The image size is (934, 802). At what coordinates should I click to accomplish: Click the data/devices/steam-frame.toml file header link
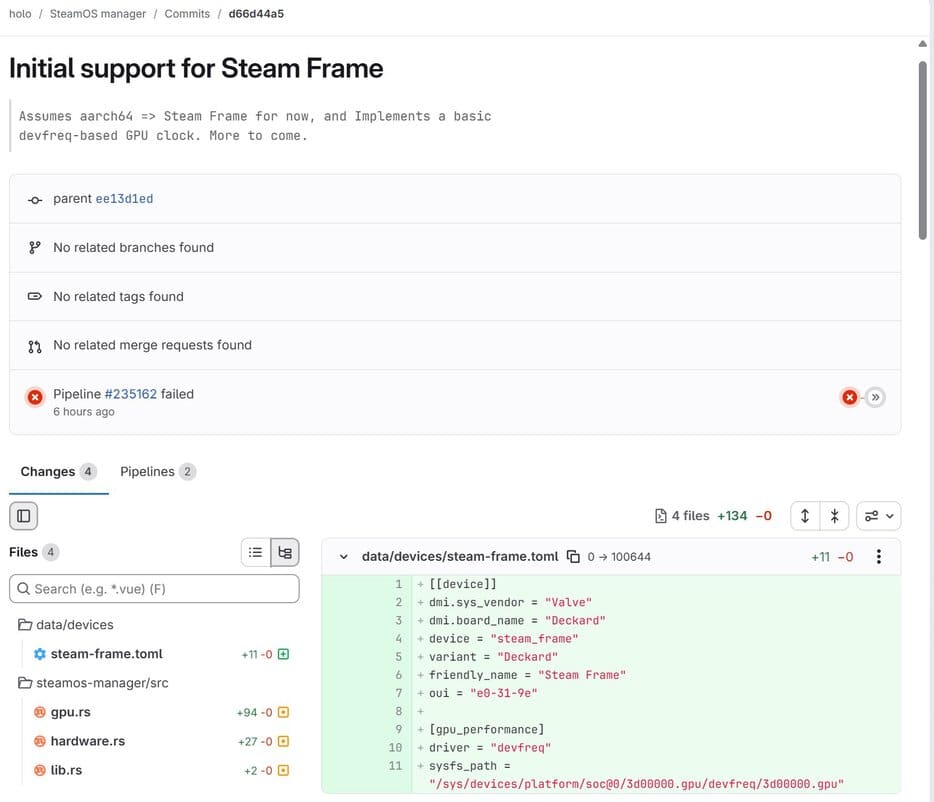click(x=460, y=557)
